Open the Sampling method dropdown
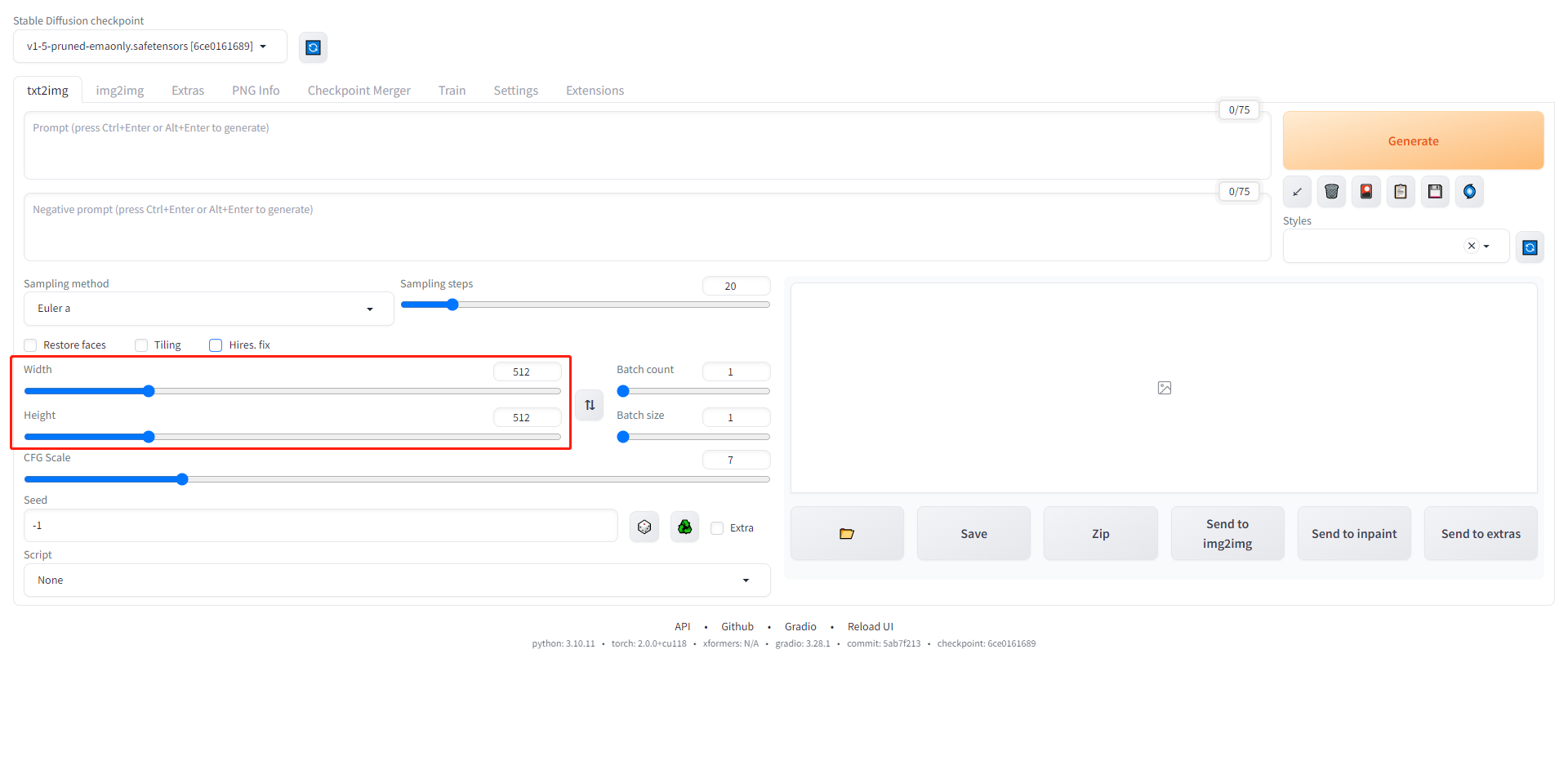Screen dimensions: 1568x765 click(x=208, y=309)
